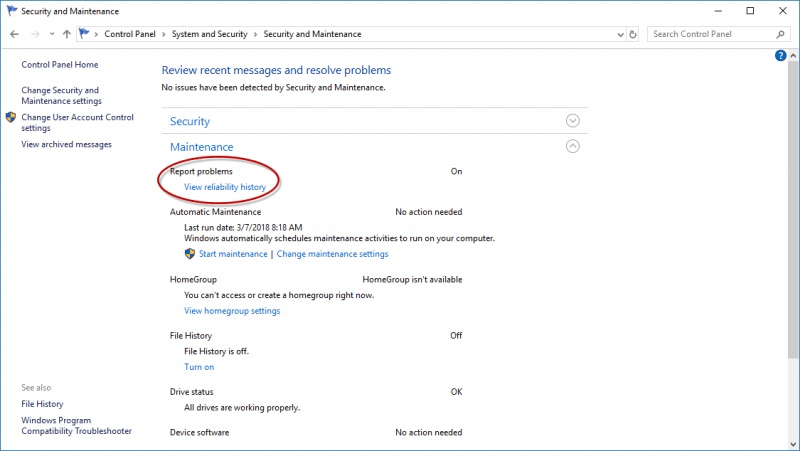Open View archived messages link
Image resolution: width=800 pixels, height=451 pixels.
tap(66, 144)
